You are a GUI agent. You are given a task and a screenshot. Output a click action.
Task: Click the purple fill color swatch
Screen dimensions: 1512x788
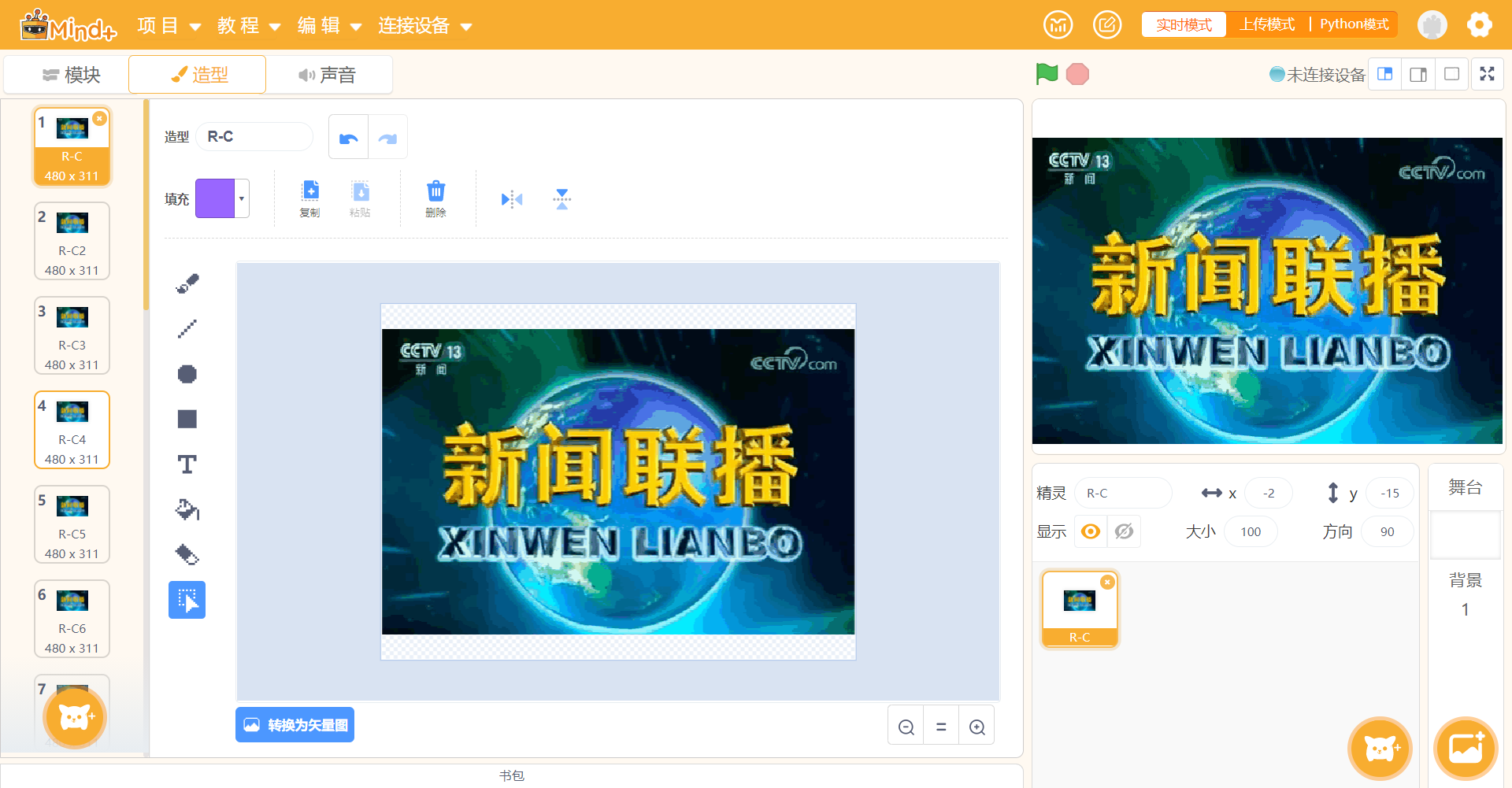215,198
